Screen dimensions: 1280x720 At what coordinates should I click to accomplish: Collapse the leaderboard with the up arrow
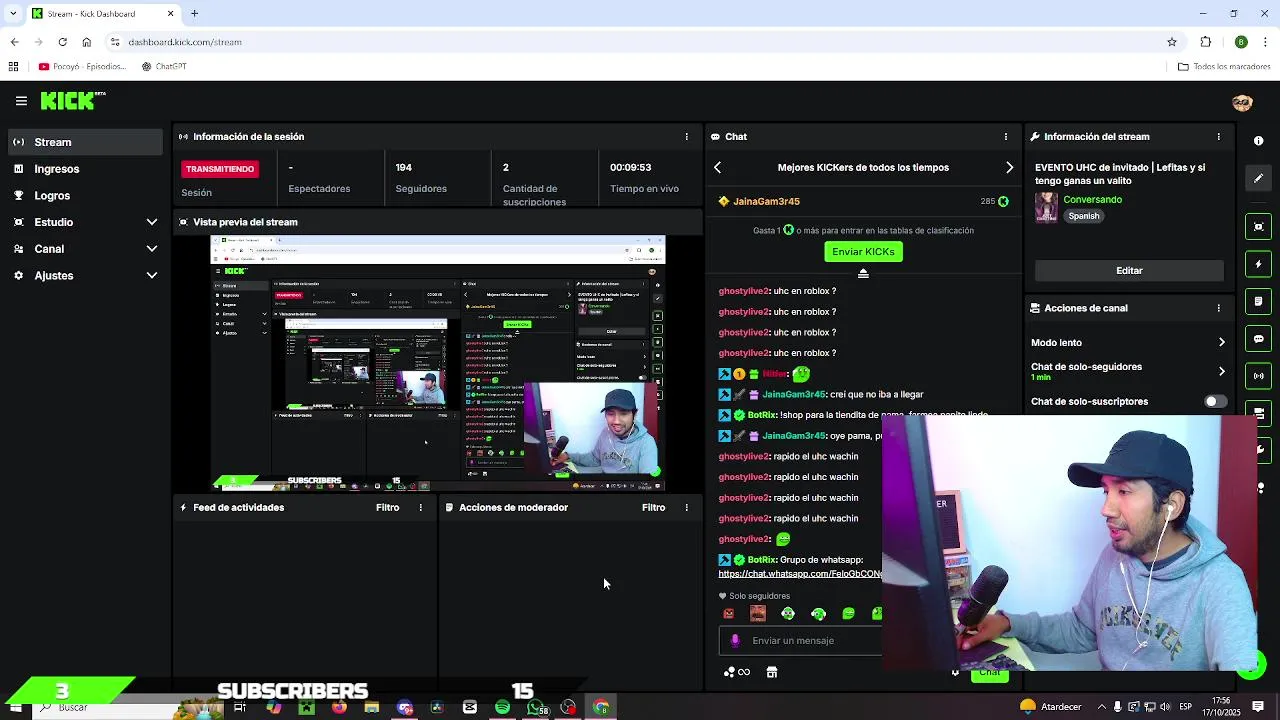pyautogui.click(x=863, y=274)
